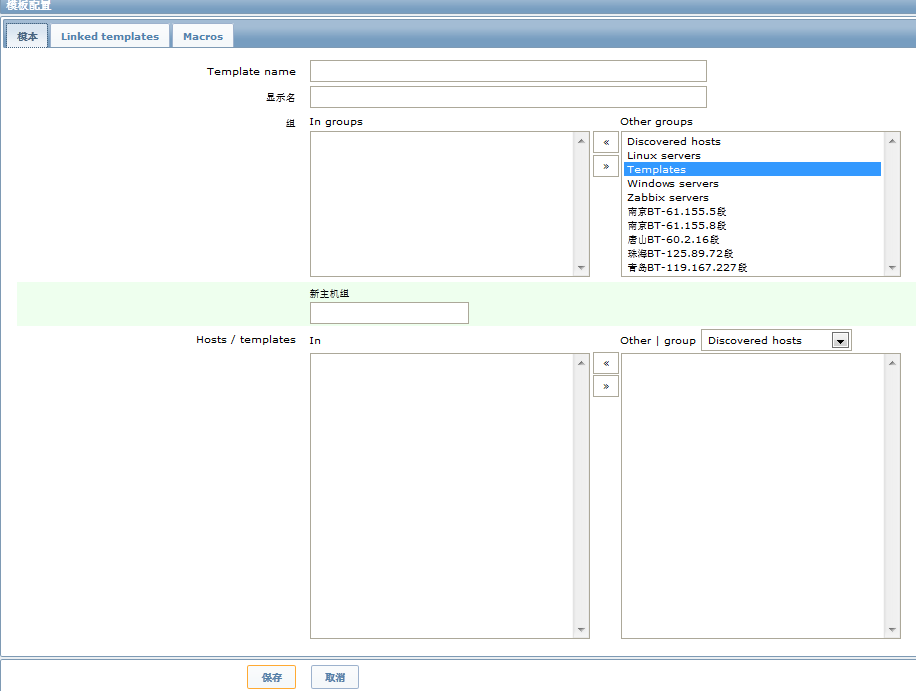This screenshot has height=691, width=916.
Task: Click the hosts « move-left button
Action: tap(606, 363)
